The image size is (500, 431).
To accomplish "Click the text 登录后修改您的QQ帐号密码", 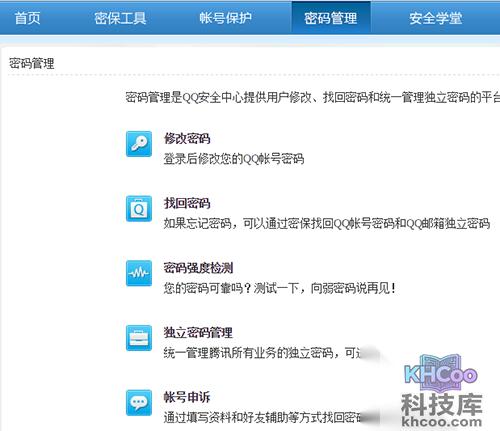I will pos(234,159).
